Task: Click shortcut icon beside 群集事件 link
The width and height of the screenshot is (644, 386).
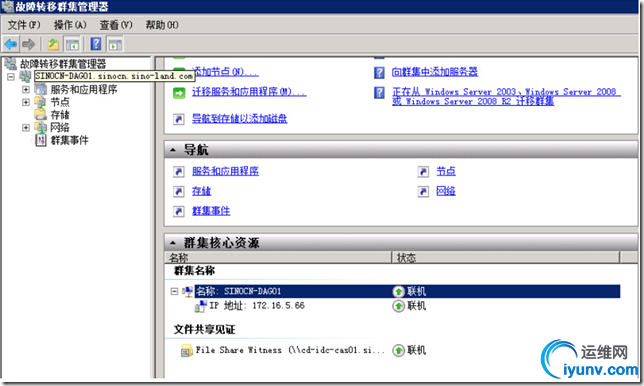Action: point(179,211)
